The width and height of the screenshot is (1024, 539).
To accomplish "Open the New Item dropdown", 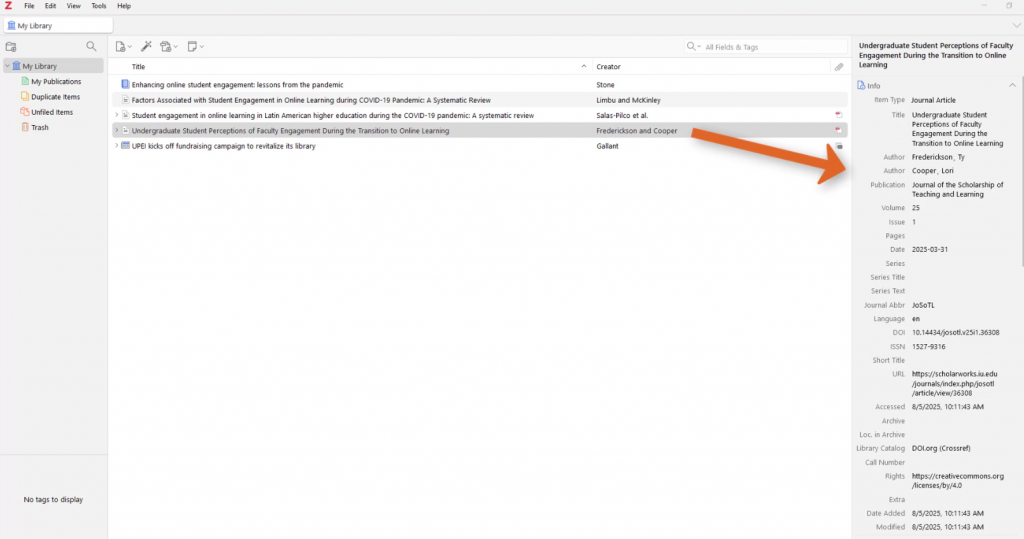I will point(123,47).
